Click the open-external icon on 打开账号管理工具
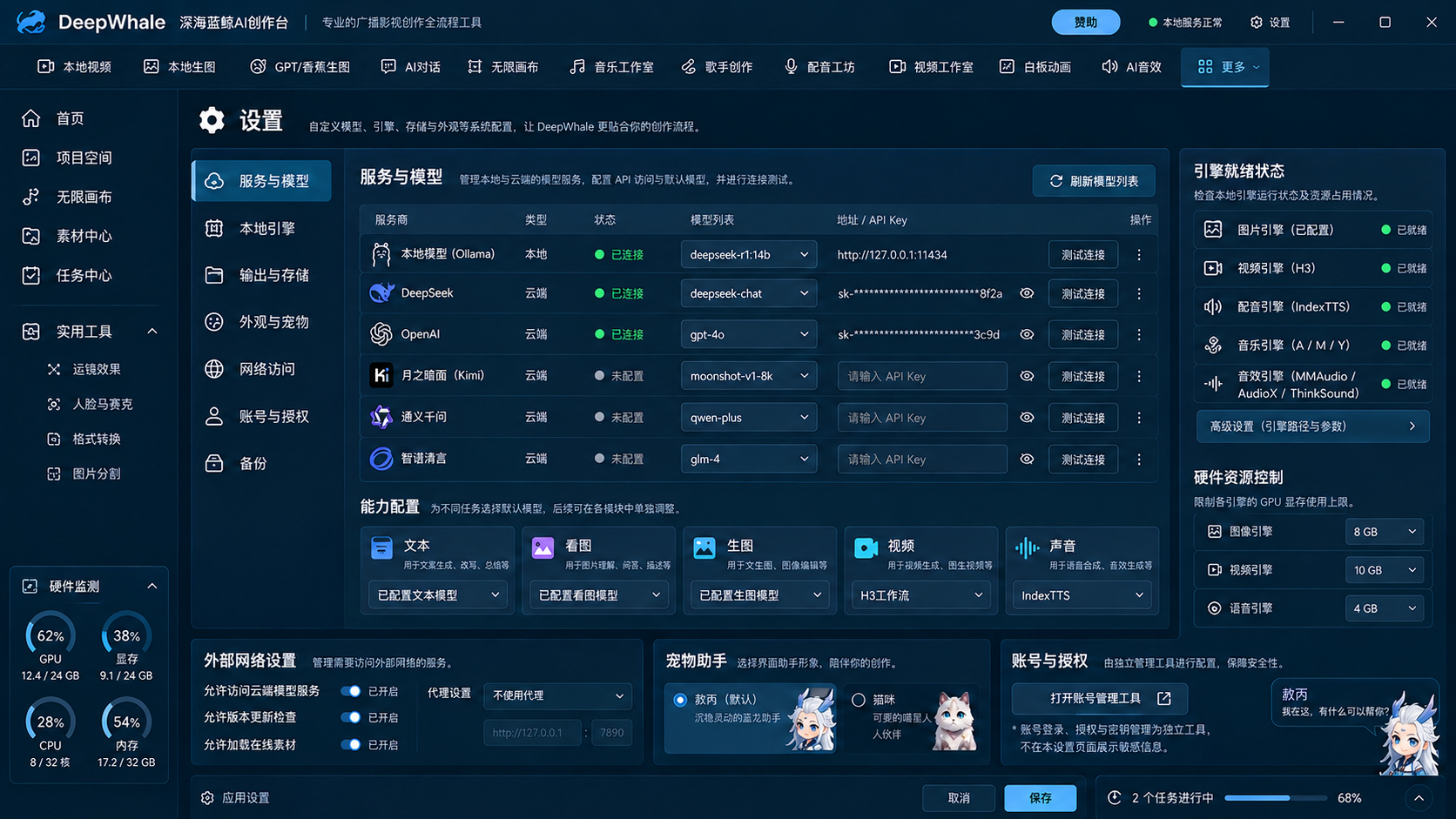The height and width of the screenshot is (819, 1456). [1164, 698]
